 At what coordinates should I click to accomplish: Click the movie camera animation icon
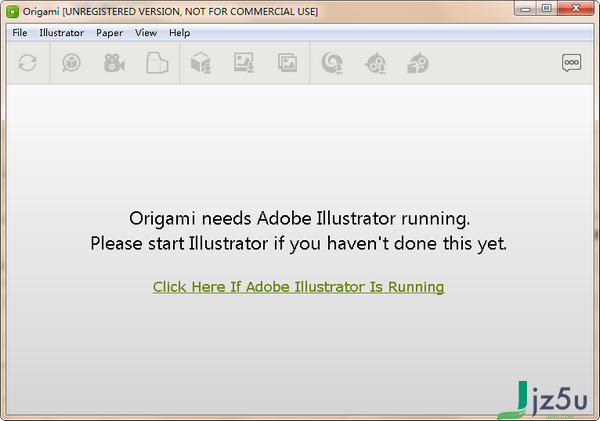tap(114, 63)
